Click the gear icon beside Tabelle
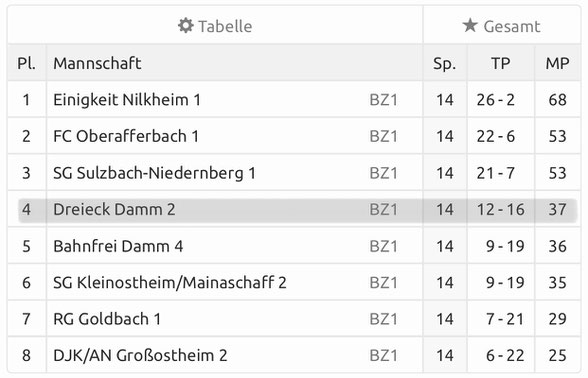The image size is (588, 378). pyautogui.click(x=186, y=26)
